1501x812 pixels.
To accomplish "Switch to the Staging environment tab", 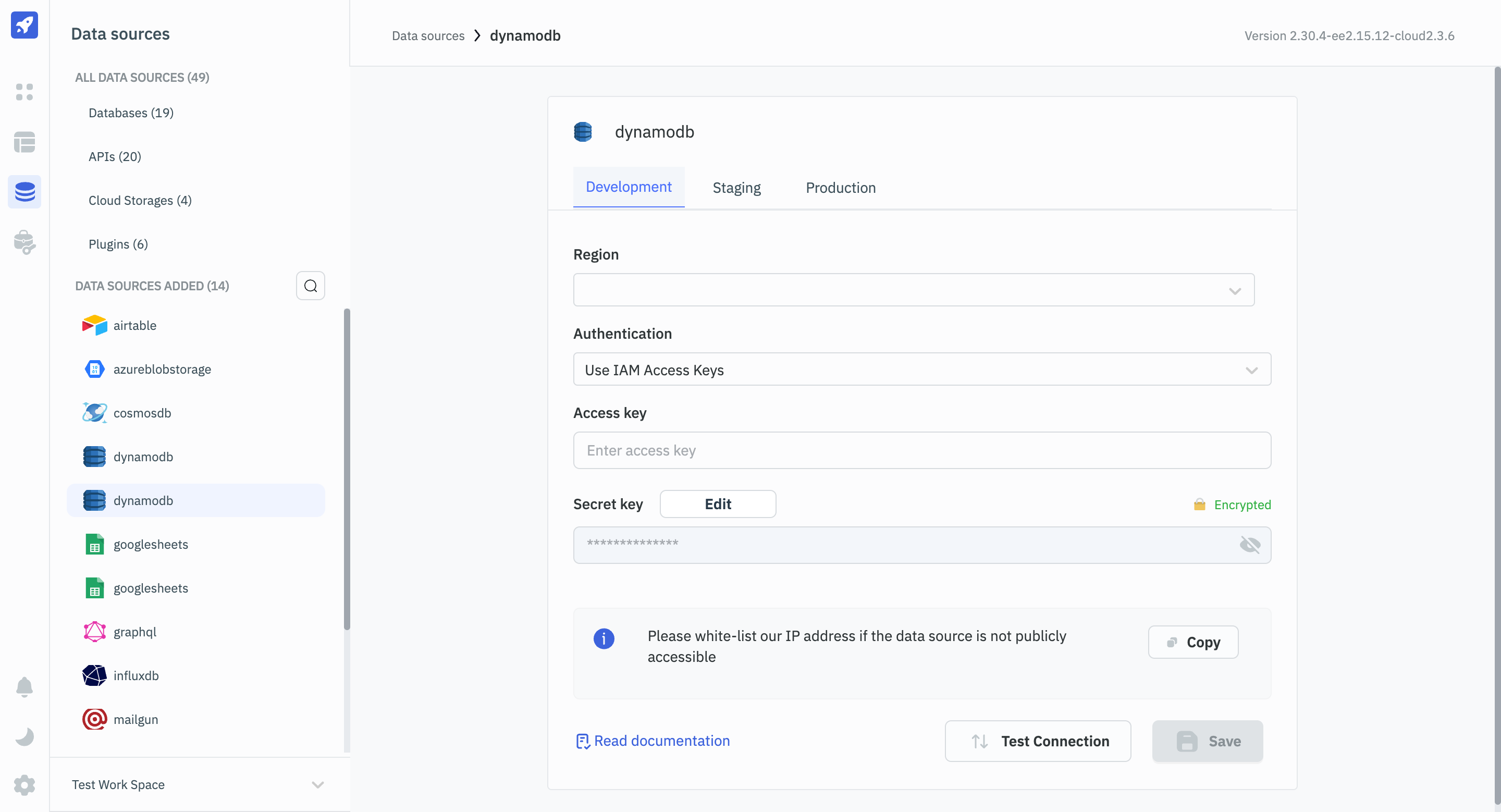I will coord(737,187).
